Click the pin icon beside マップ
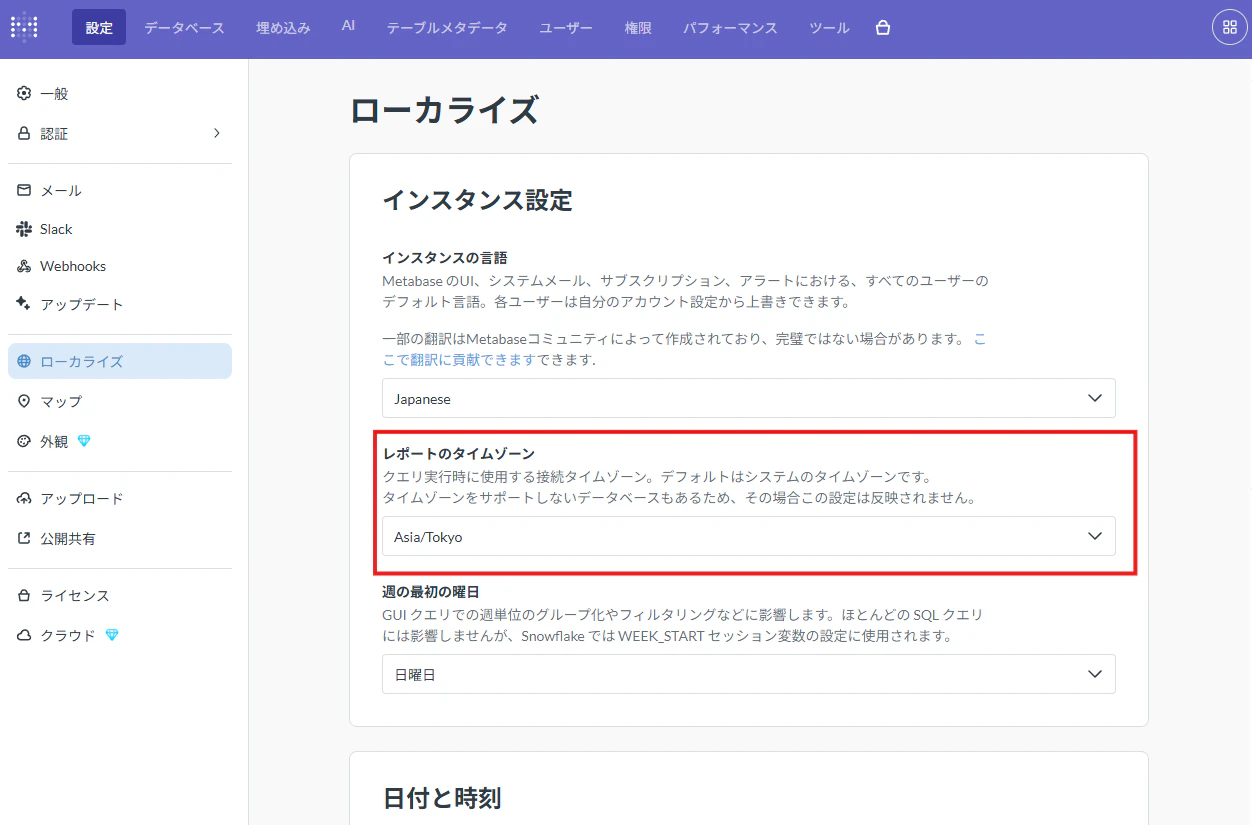 coord(24,401)
